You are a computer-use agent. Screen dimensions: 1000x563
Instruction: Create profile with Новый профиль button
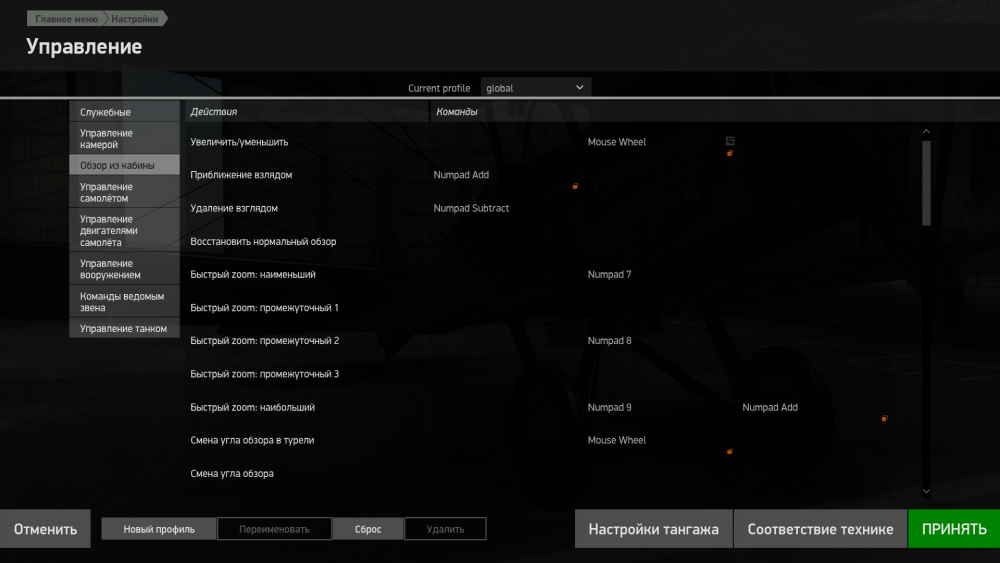click(159, 529)
